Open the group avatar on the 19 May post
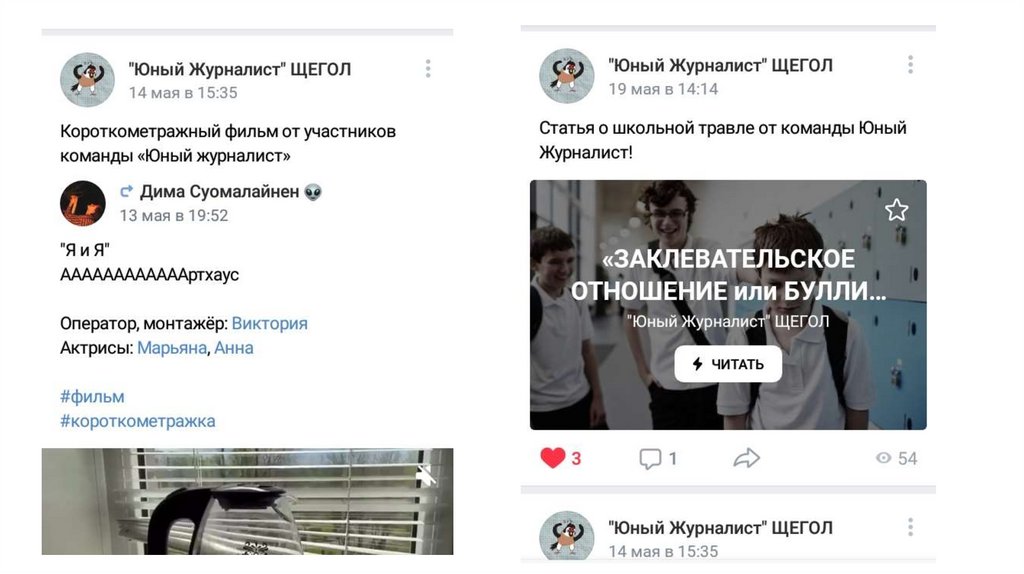Image resolution: width=1024 pixels, height=574 pixels. click(566, 76)
